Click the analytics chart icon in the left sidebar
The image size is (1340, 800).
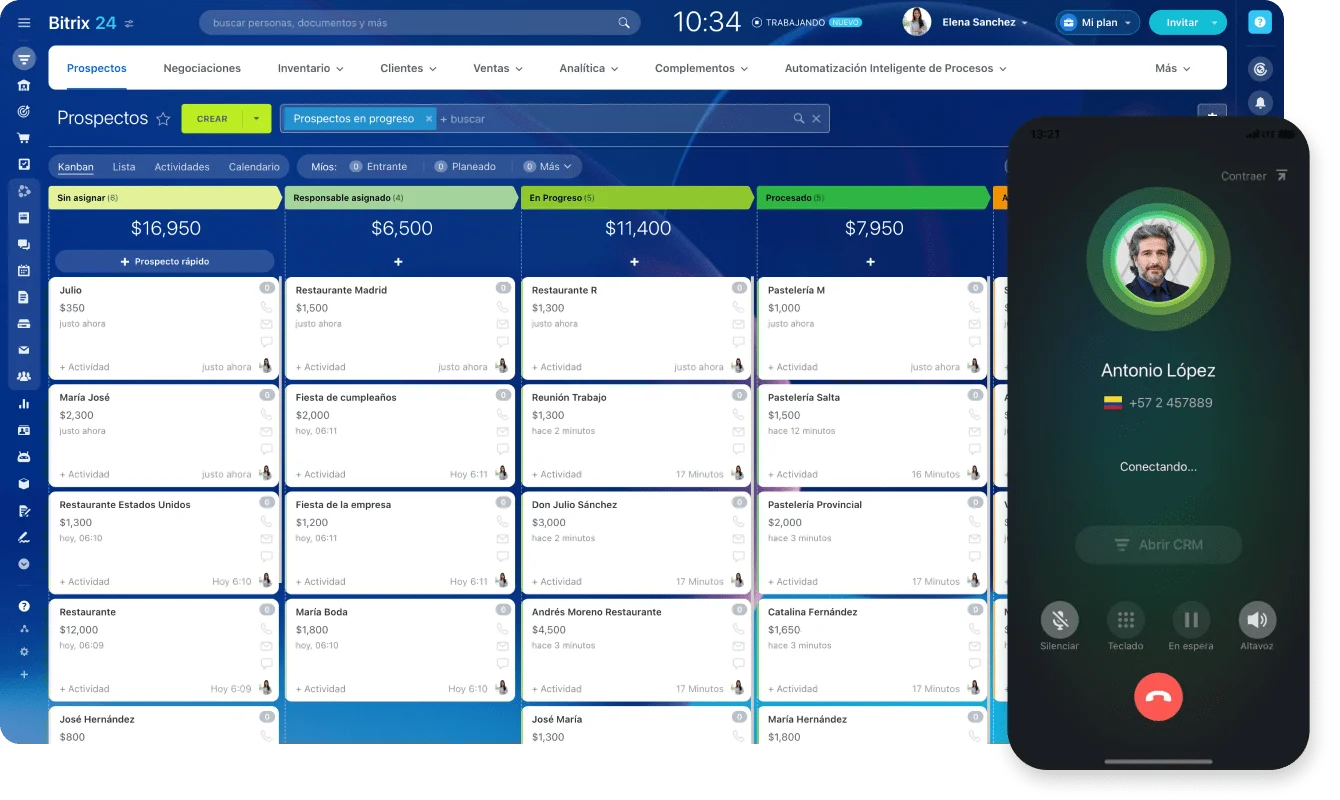(x=22, y=404)
